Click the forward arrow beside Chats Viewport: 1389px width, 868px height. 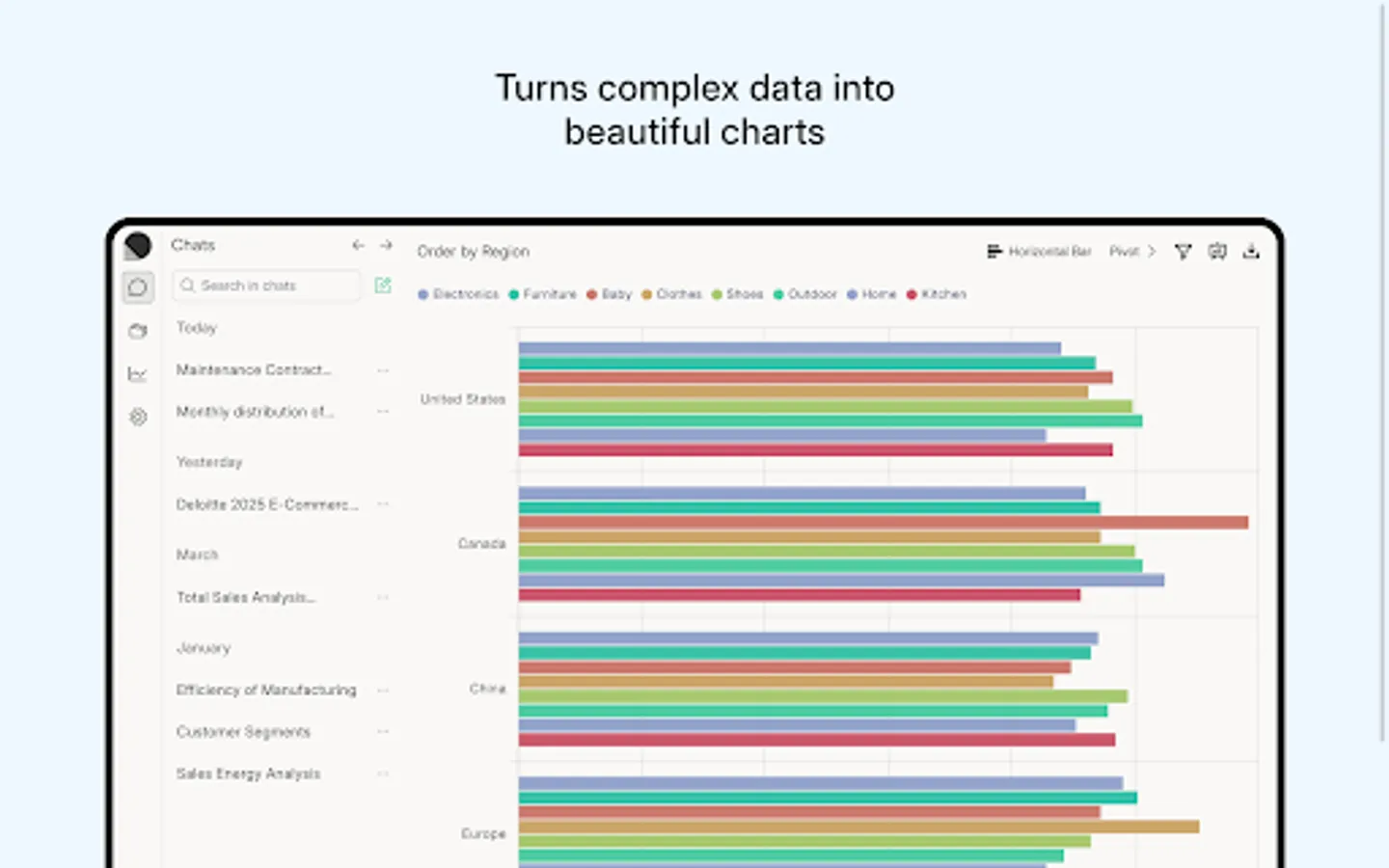(x=386, y=246)
